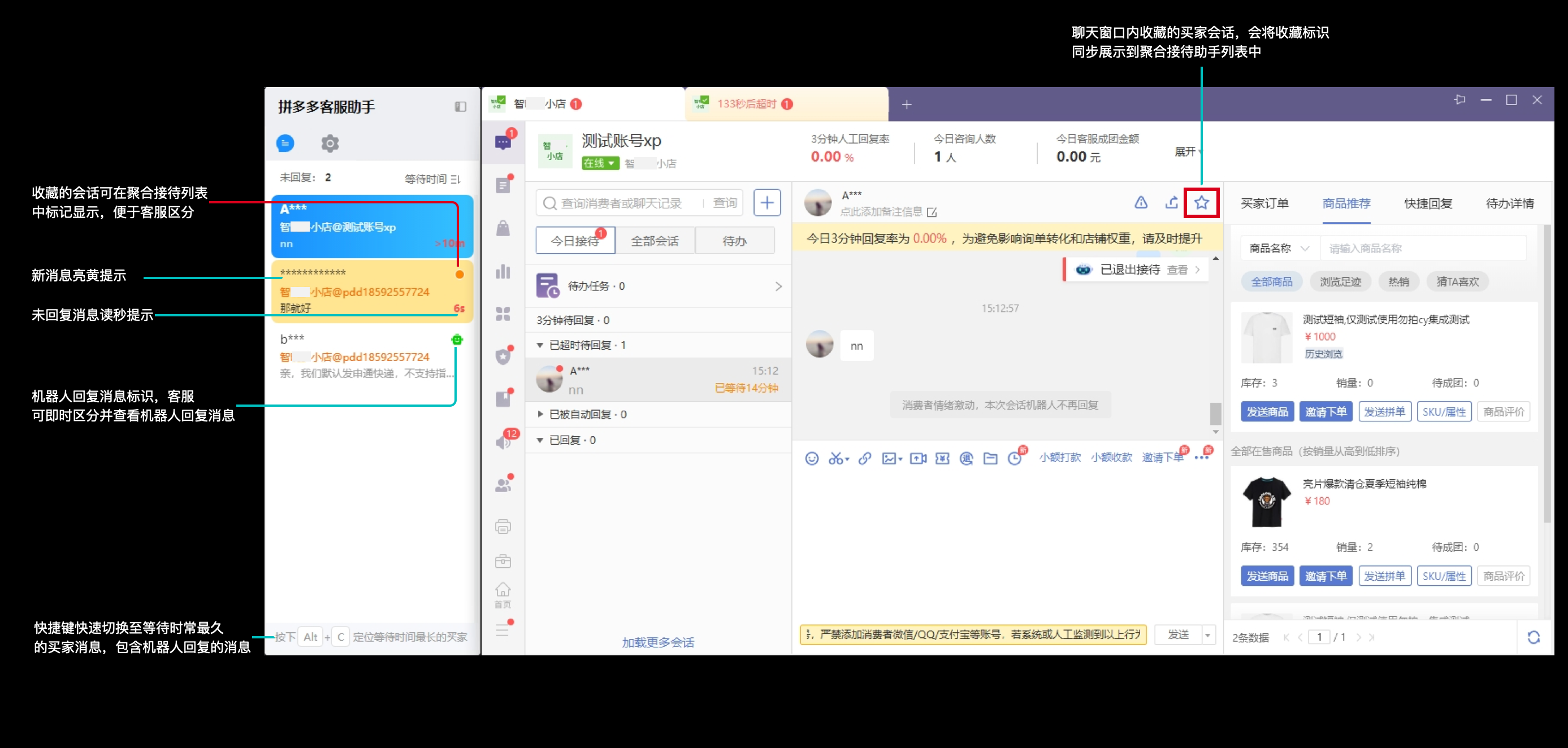Open 商品名称 search type dropdown
Screen dimensions: 1568x748
click(1279, 249)
